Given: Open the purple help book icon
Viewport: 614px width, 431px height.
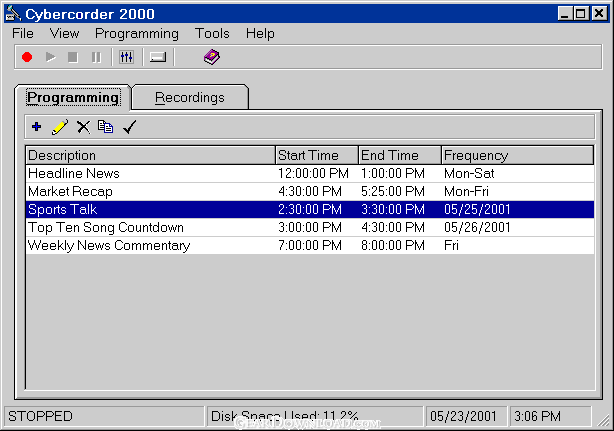Looking at the screenshot, I should click(211, 57).
